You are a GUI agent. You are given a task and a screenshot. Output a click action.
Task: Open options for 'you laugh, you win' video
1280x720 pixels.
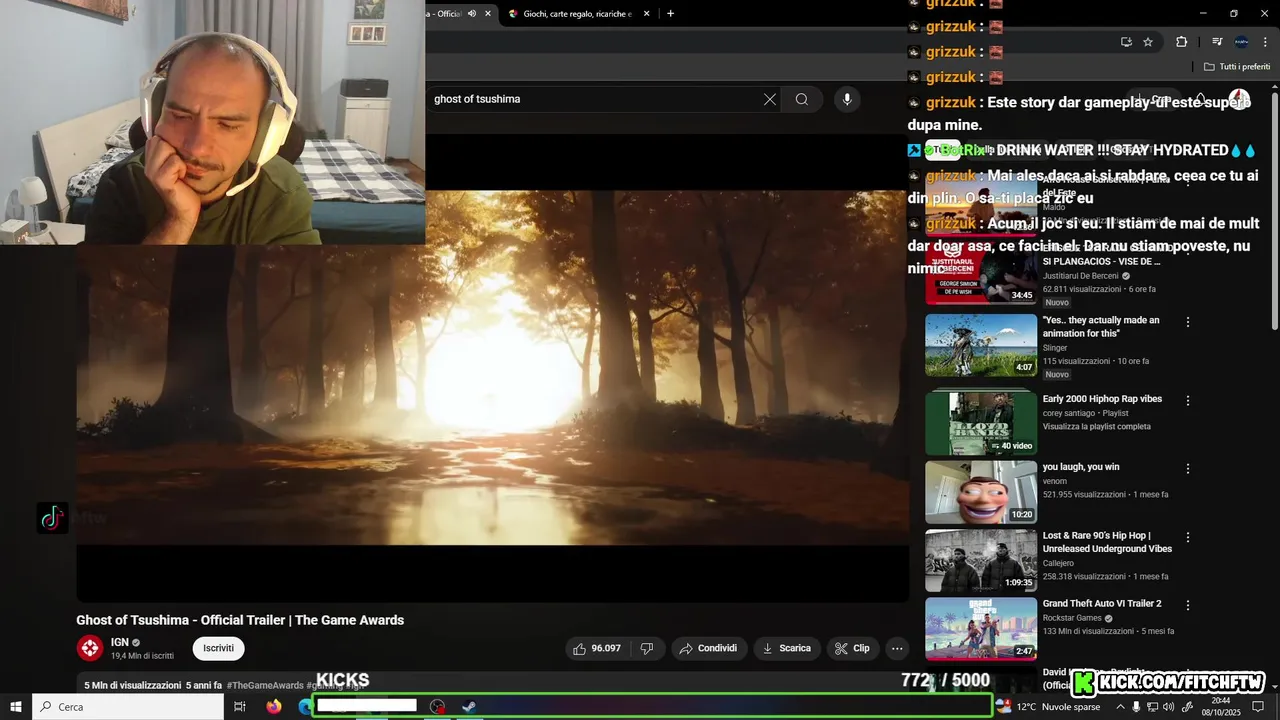1188,468
